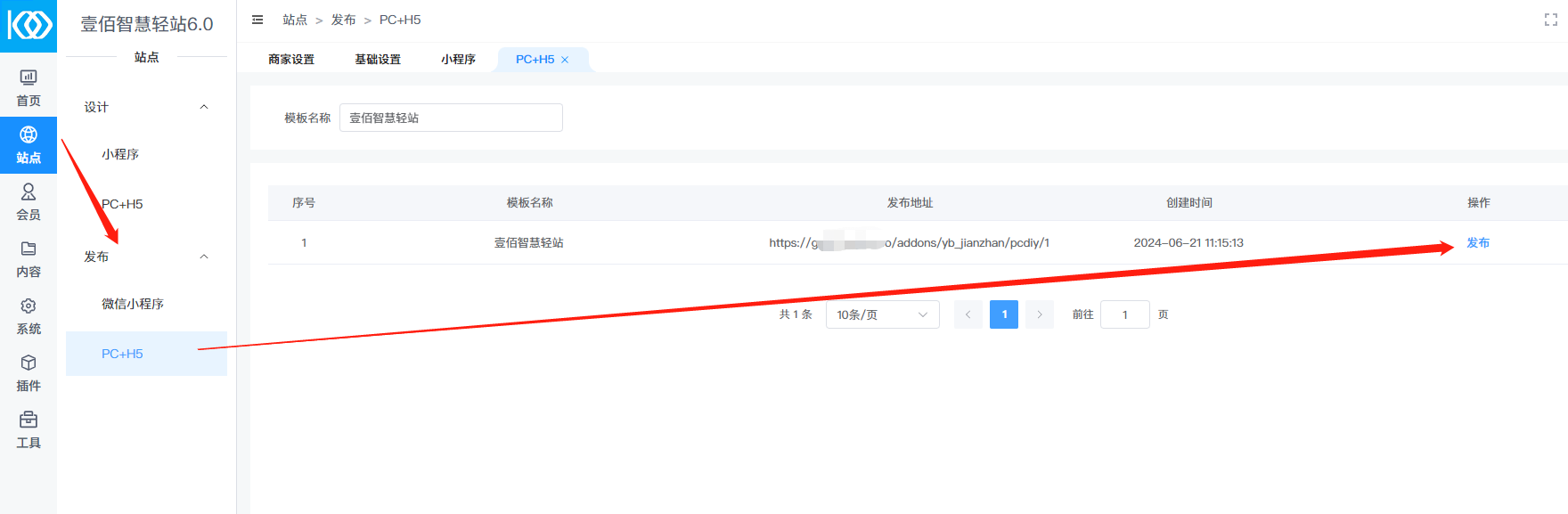Switch to the 商家设置 tab
Image resolution: width=1568 pixels, height=514 pixels.
coord(291,60)
